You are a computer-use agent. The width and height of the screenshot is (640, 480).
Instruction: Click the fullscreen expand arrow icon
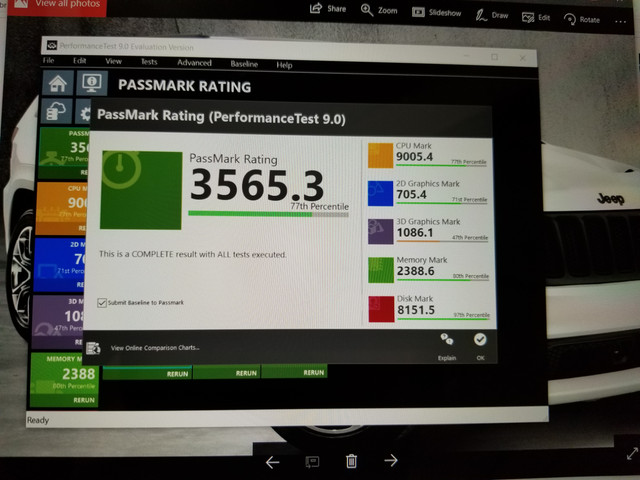click(632, 453)
